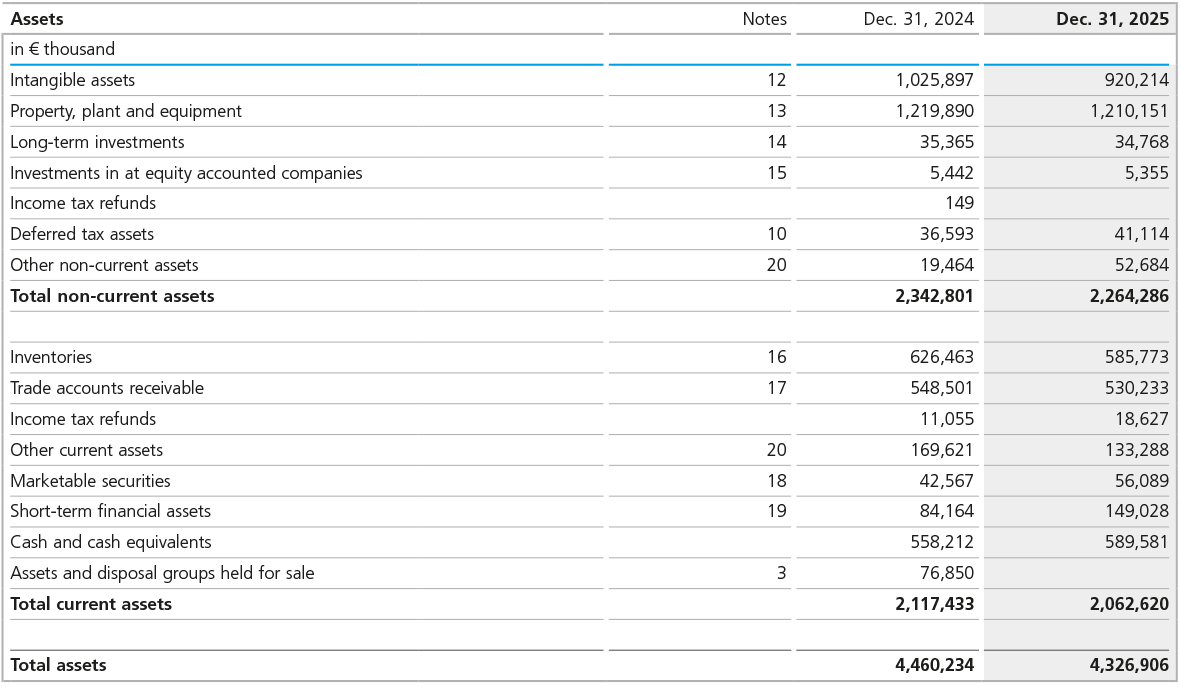Select Total assets 2025 value 4,326,906

[1129, 665]
